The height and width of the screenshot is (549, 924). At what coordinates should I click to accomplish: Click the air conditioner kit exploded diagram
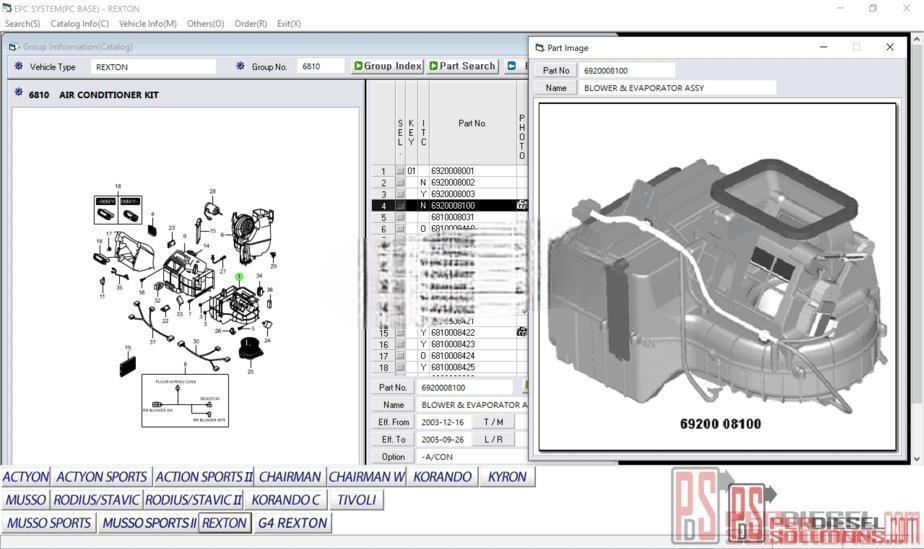186,286
